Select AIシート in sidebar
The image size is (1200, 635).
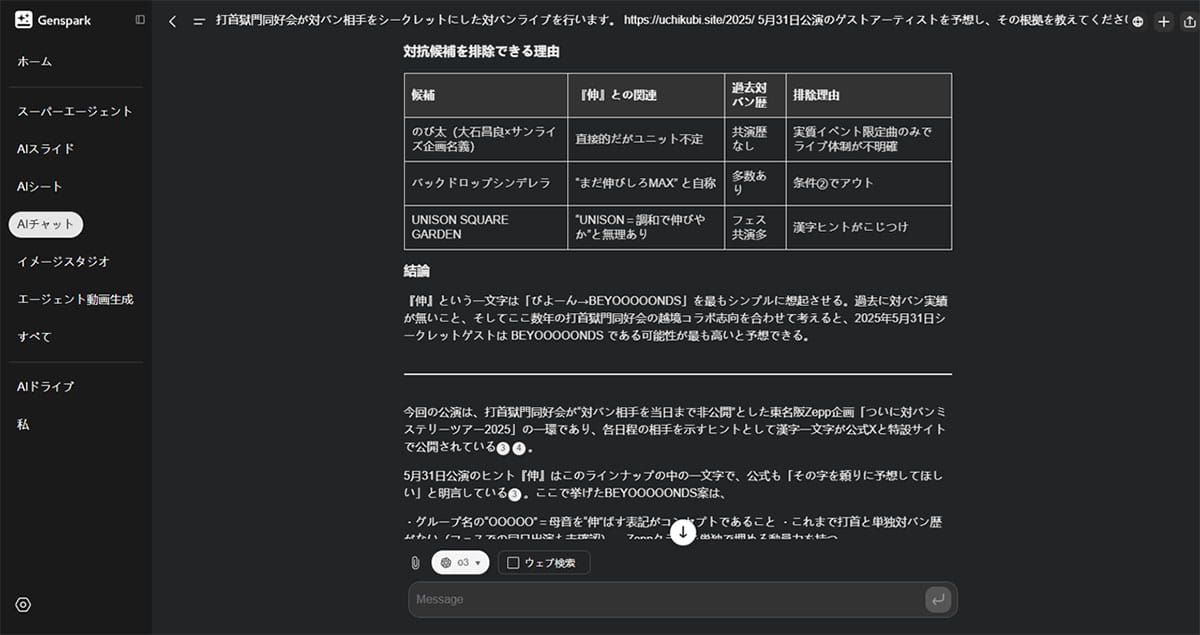tap(39, 186)
